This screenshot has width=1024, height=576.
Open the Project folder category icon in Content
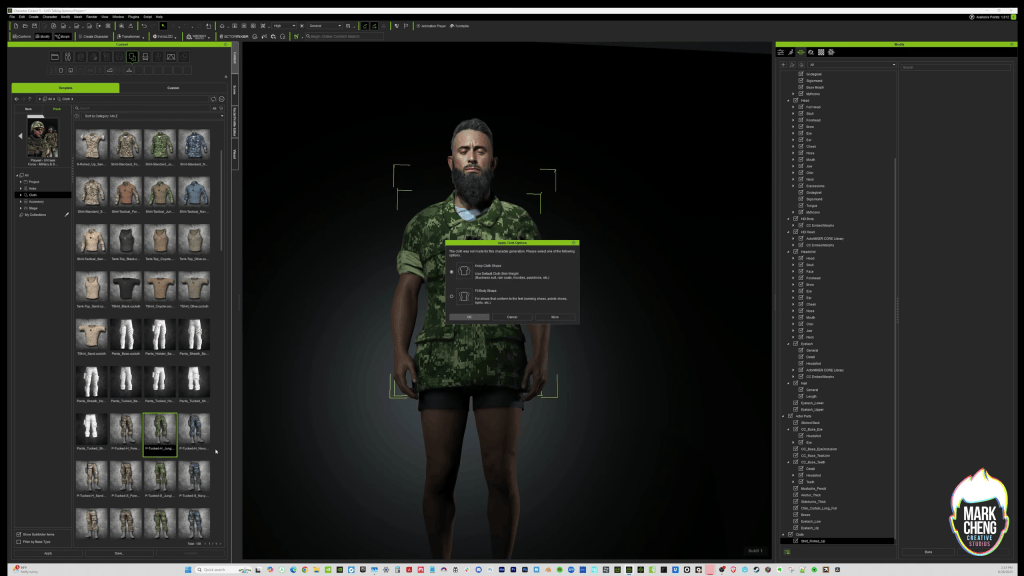click(55, 57)
